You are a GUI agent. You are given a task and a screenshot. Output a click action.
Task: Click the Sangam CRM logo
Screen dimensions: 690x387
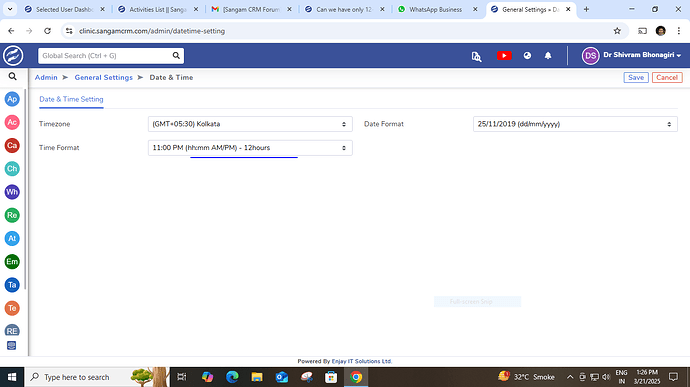click(x=13, y=55)
